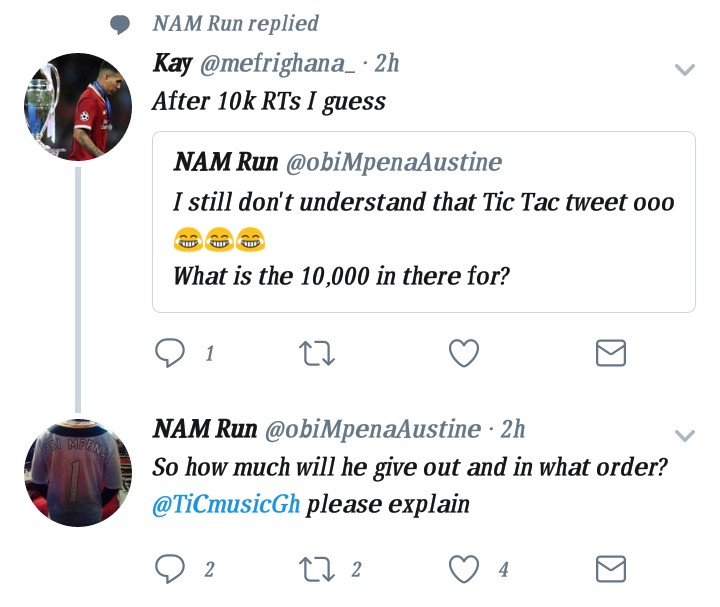Open NAM Run's jersey avatar
The width and height of the screenshot is (720, 607).
(x=78, y=472)
